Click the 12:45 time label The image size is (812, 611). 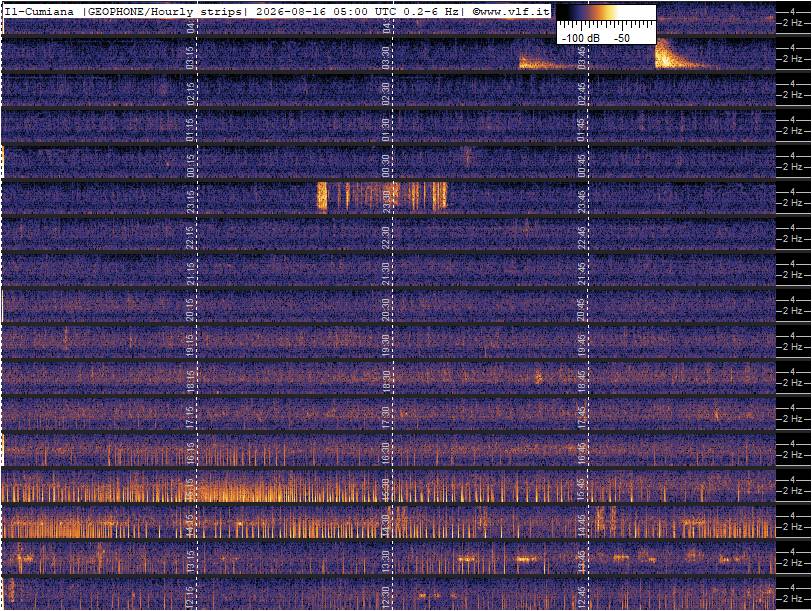(x=582, y=598)
